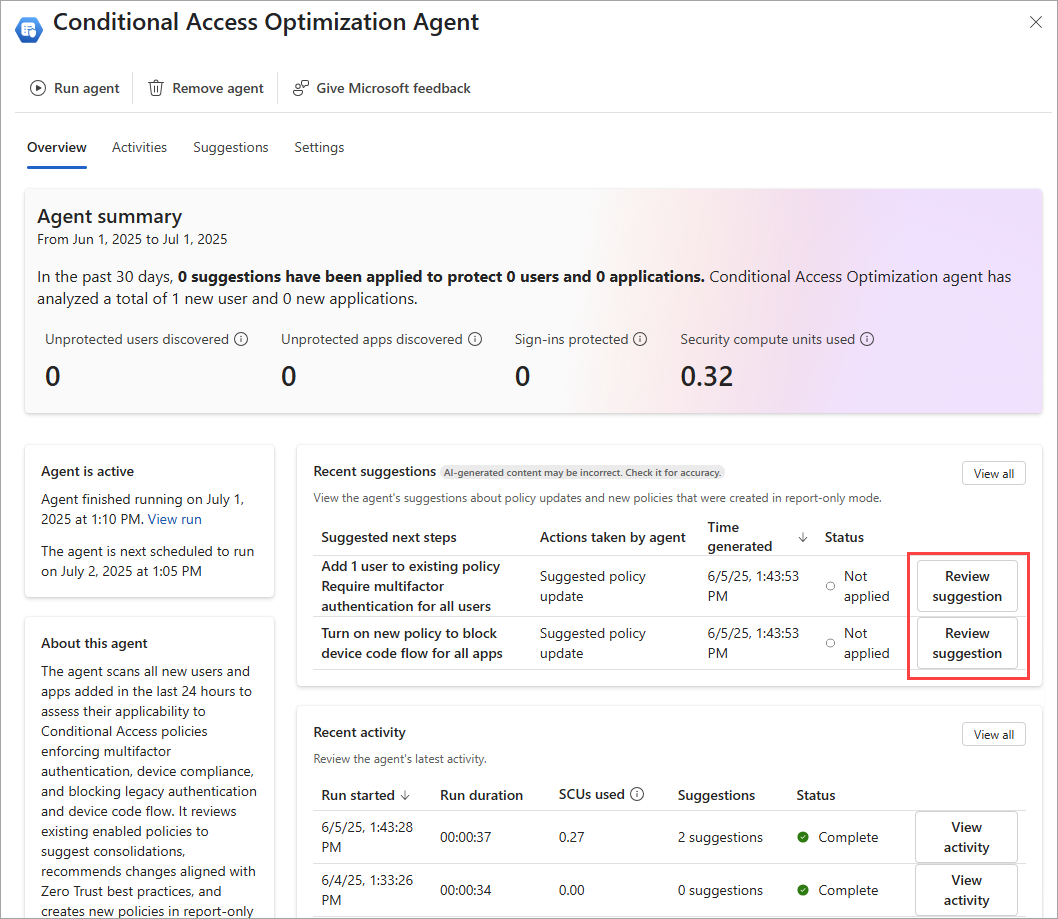The image size is (1058, 919).
Task: Show info for Unprotected users discovered
Action: point(241,339)
